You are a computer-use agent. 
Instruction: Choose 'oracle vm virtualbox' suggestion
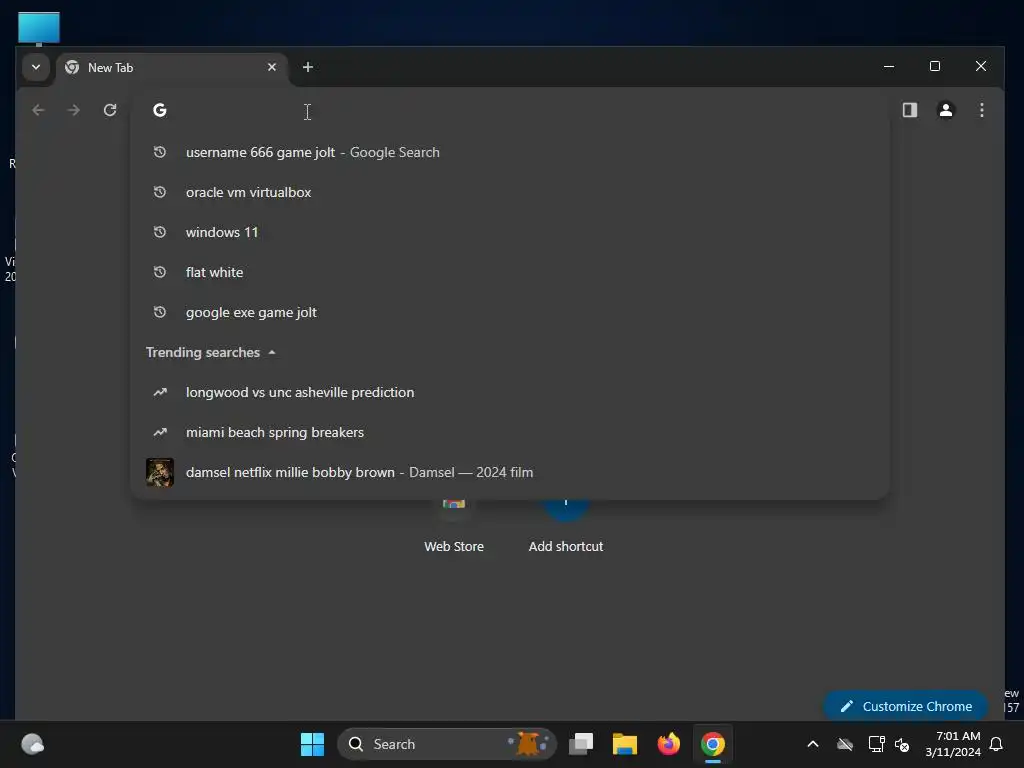click(x=509, y=192)
